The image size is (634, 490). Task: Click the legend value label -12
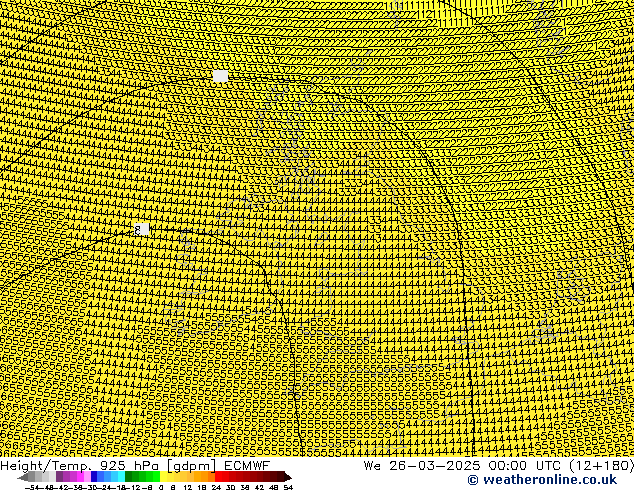pos(133,488)
